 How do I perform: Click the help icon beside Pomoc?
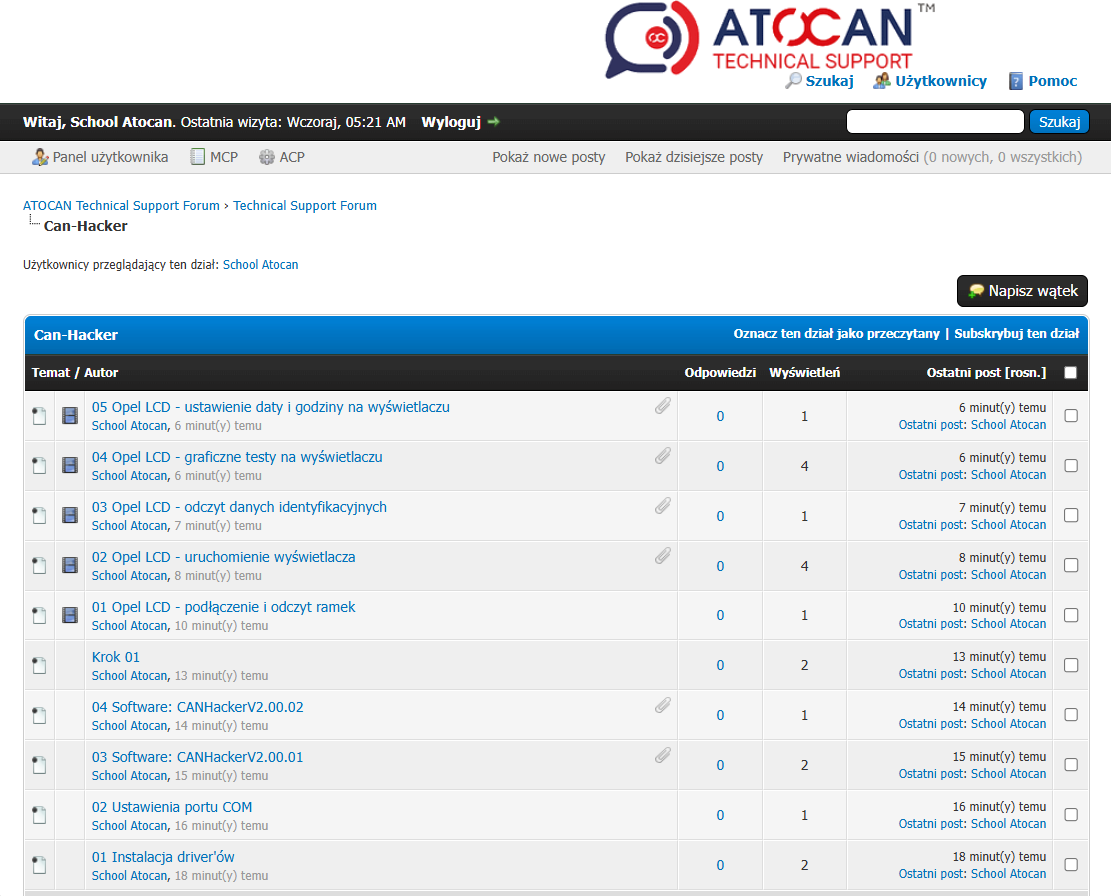[1016, 81]
